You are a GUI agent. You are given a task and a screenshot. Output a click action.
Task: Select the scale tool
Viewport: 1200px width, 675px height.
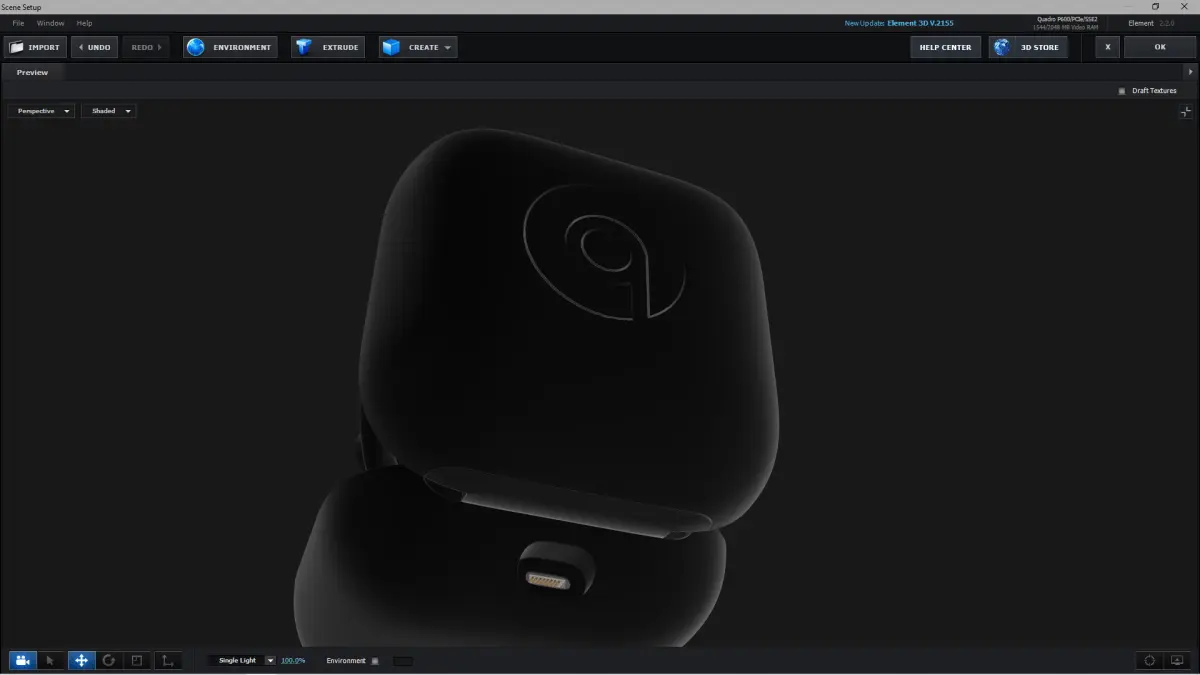click(x=137, y=660)
